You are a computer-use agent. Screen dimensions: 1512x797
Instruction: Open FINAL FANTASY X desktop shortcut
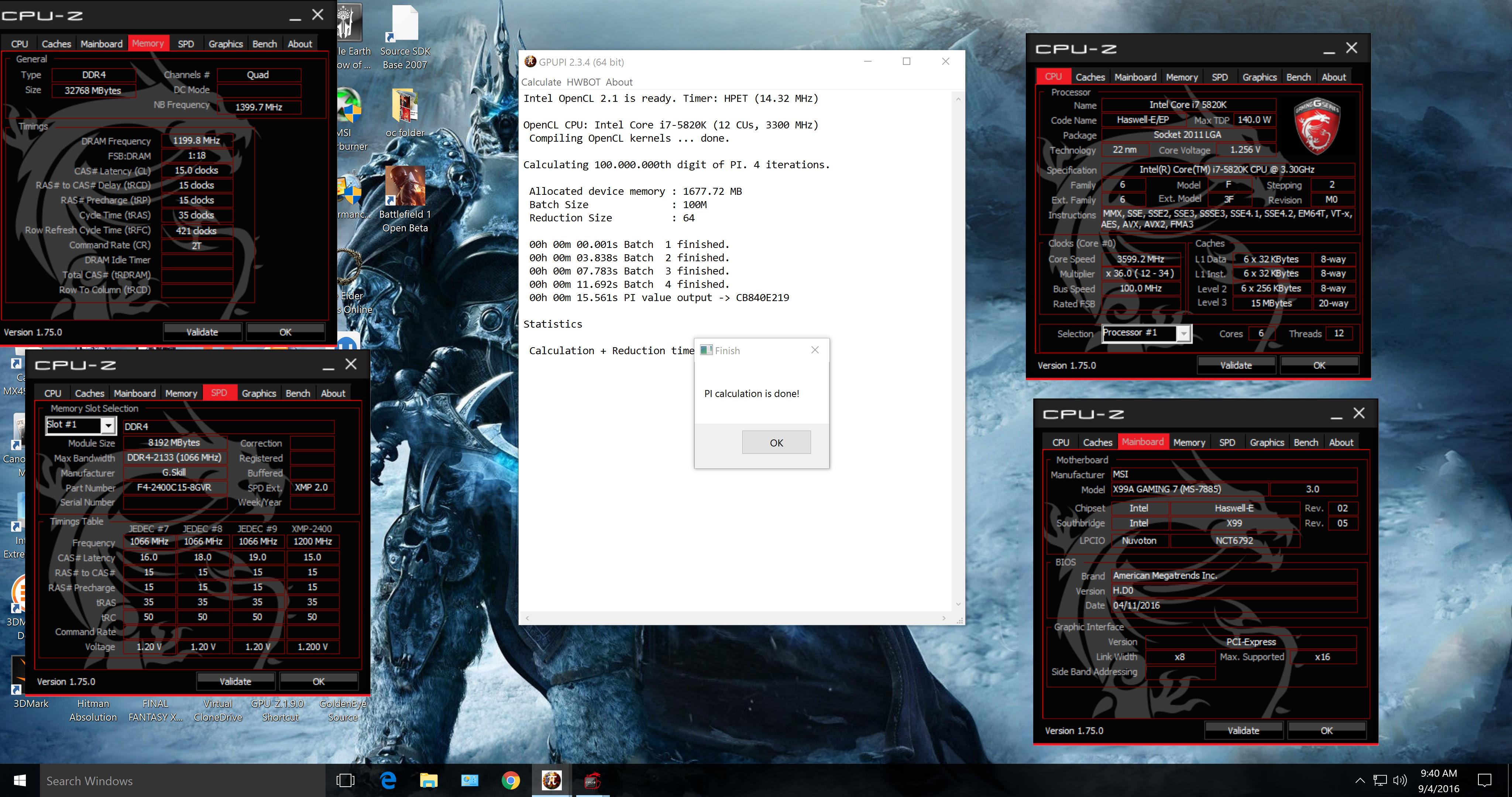pyautogui.click(x=155, y=710)
